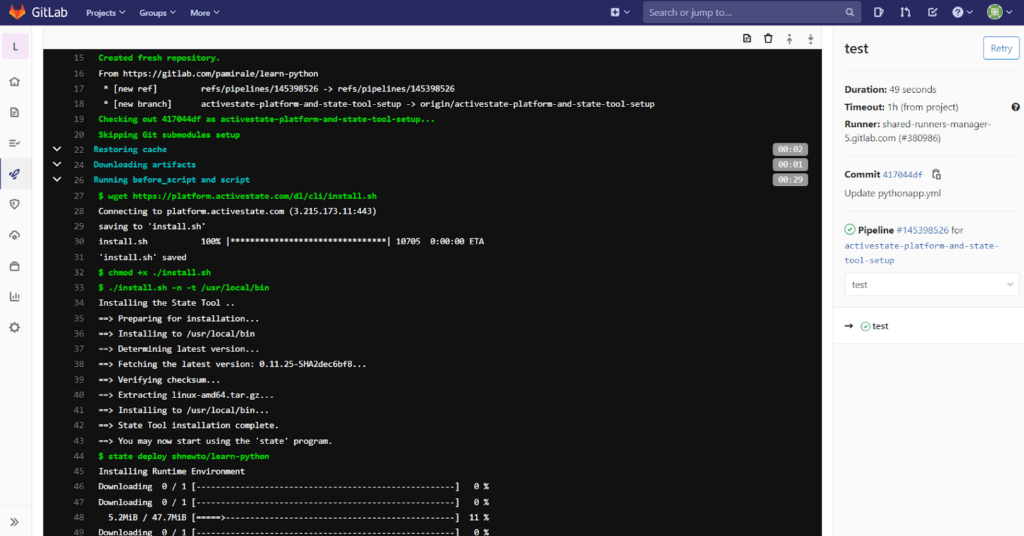Collapse Running before_script and script section
The width and height of the screenshot is (1024, 536).
[57, 180]
